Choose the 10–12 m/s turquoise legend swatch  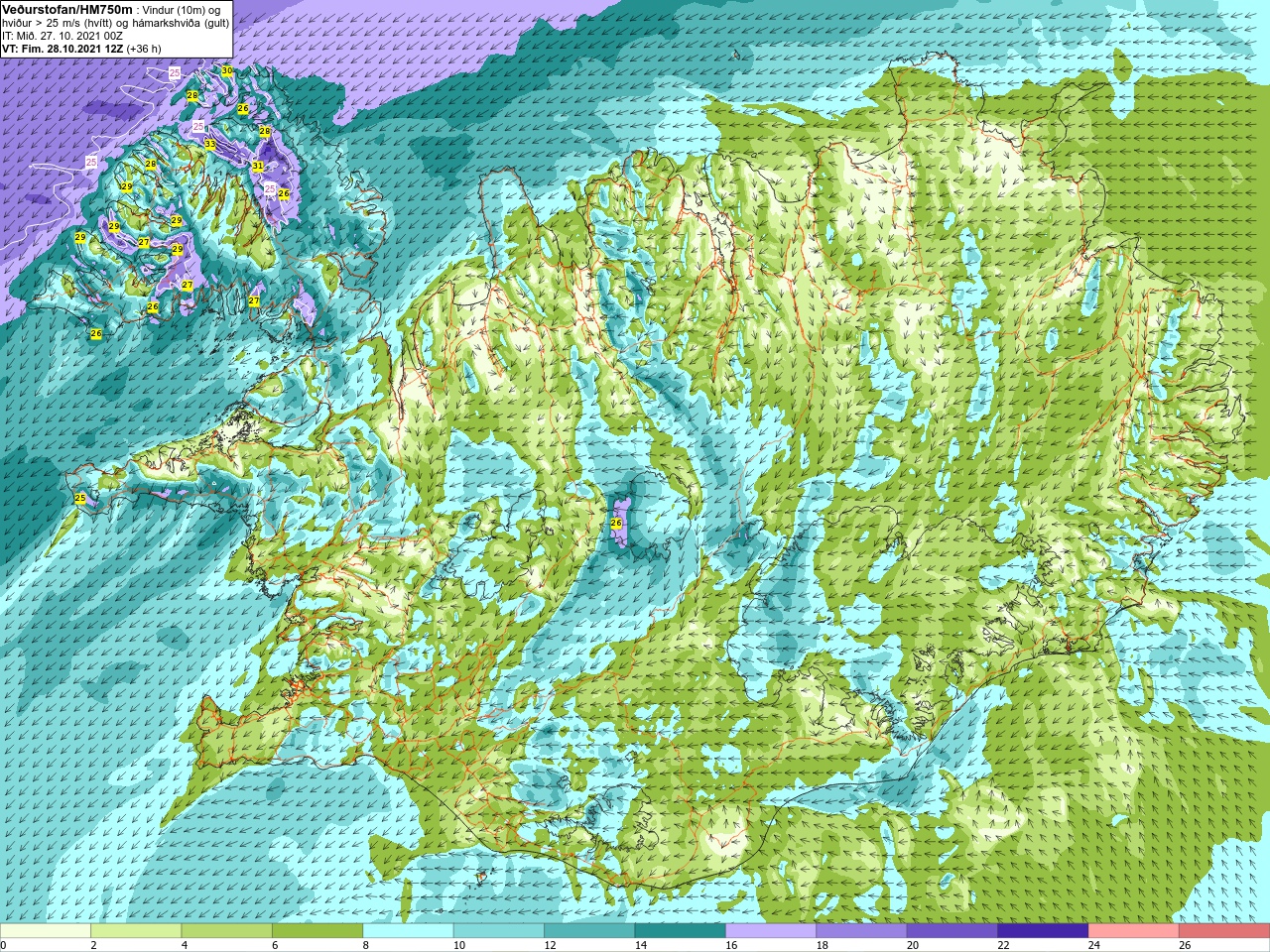(x=499, y=931)
